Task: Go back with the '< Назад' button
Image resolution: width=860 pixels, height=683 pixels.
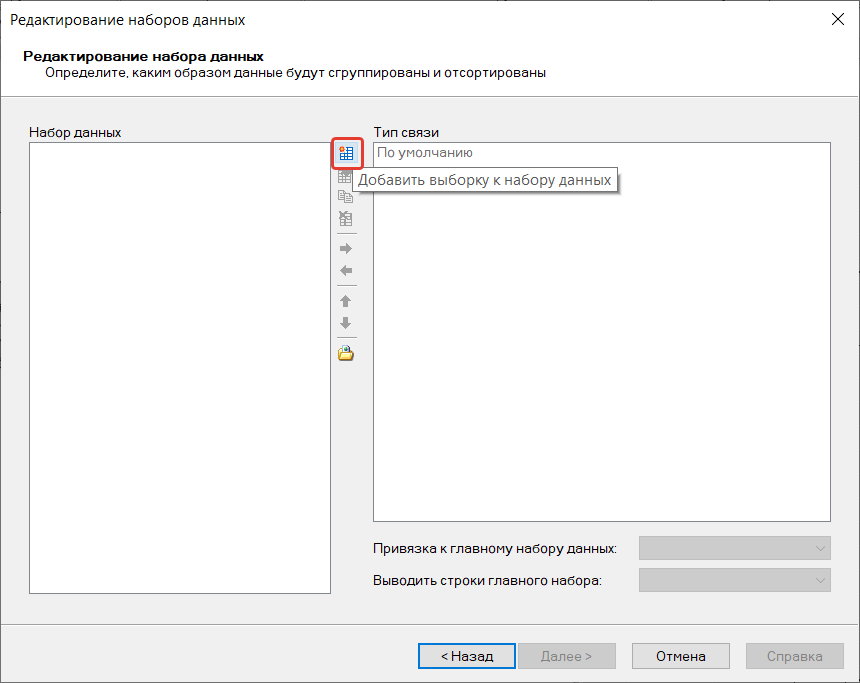Action: [466, 656]
